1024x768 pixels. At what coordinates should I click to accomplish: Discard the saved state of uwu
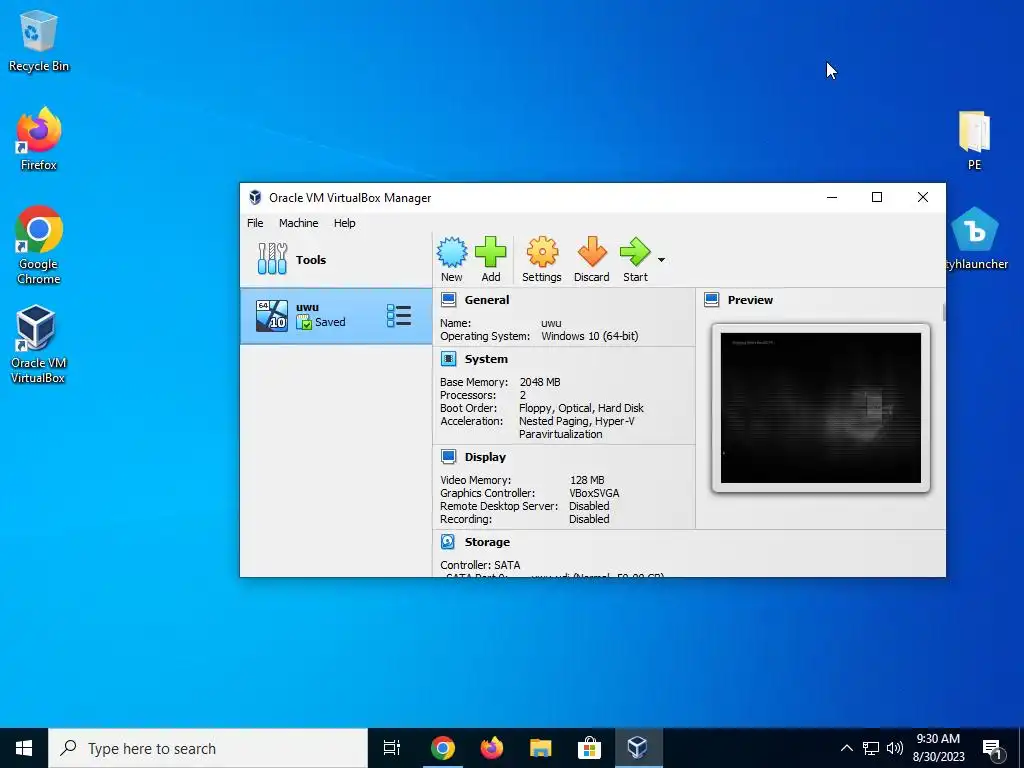[x=592, y=259]
